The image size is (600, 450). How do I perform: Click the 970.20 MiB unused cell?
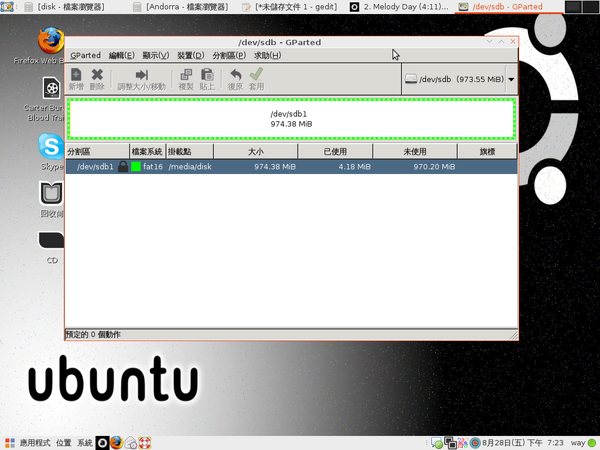click(x=434, y=167)
